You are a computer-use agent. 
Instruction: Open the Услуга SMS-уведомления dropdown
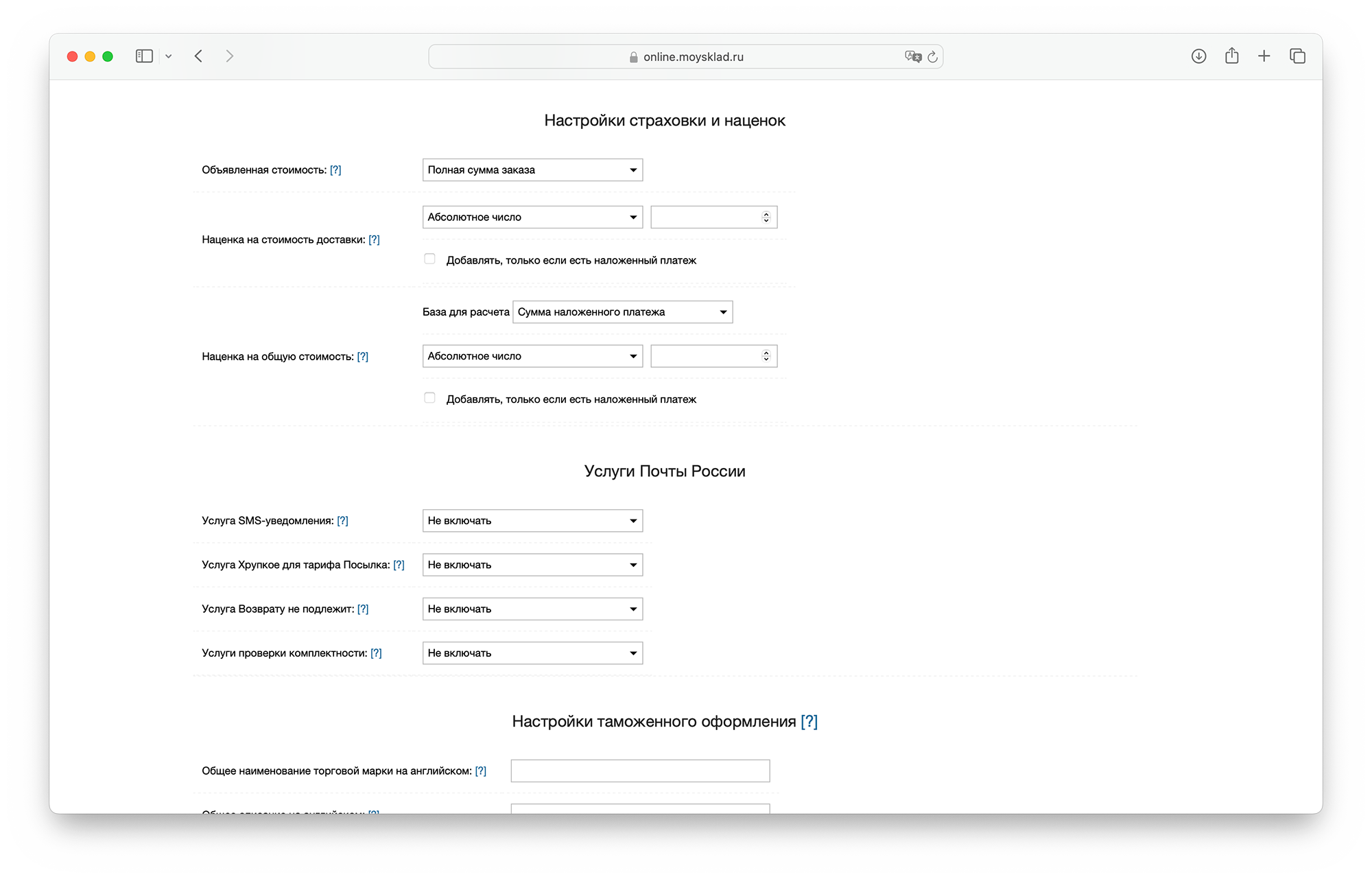pos(532,521)
